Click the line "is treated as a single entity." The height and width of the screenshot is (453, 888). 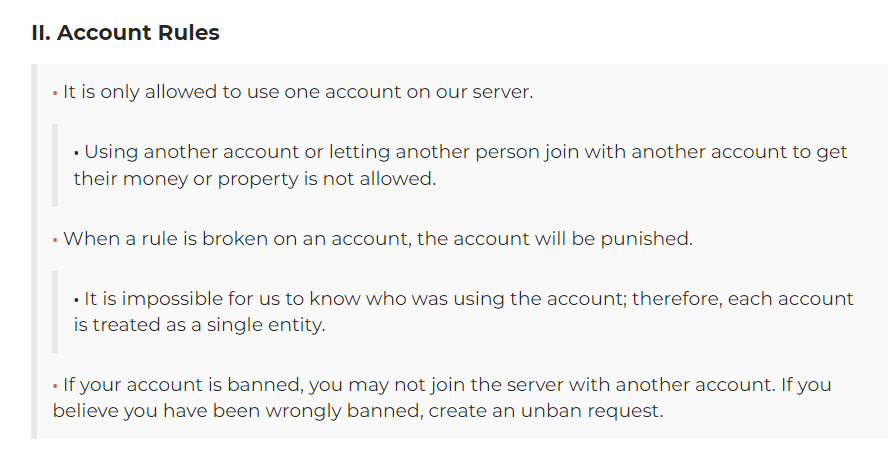coord(199,325)
